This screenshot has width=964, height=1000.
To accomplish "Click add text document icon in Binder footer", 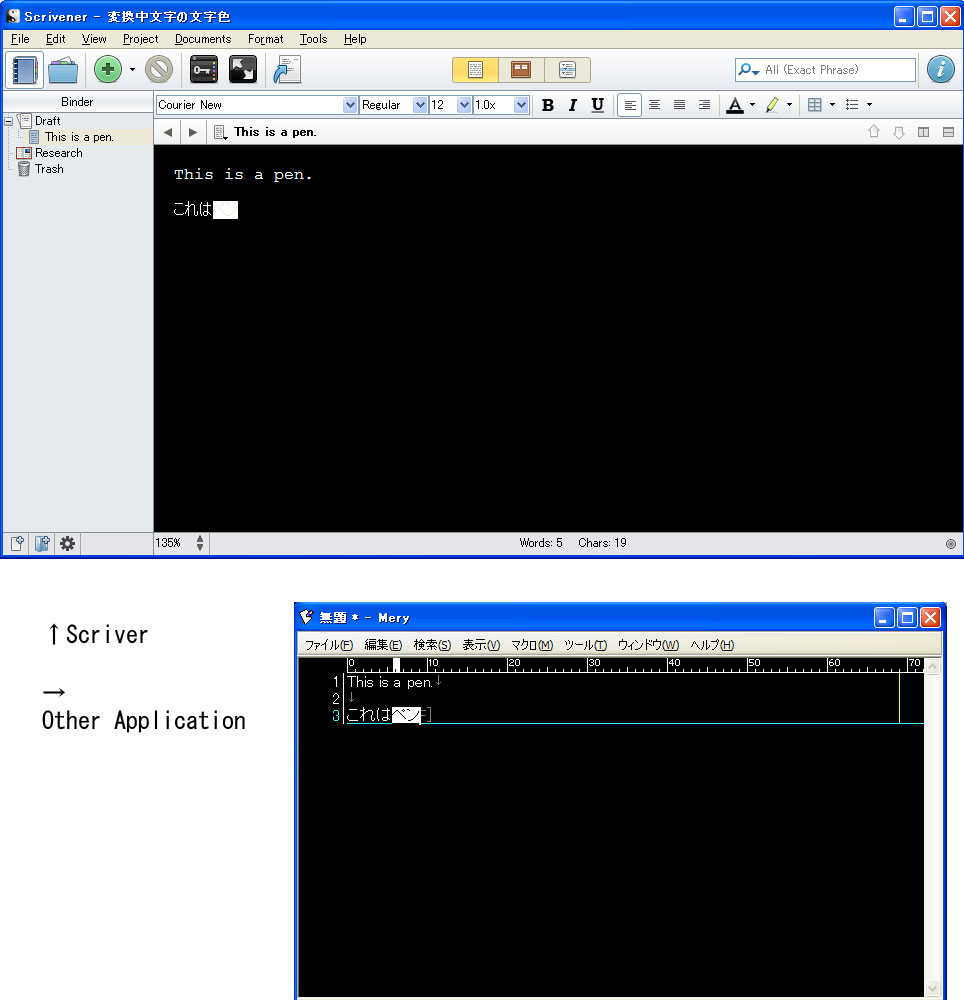I will pyautogui.click(x=17, y=543).
